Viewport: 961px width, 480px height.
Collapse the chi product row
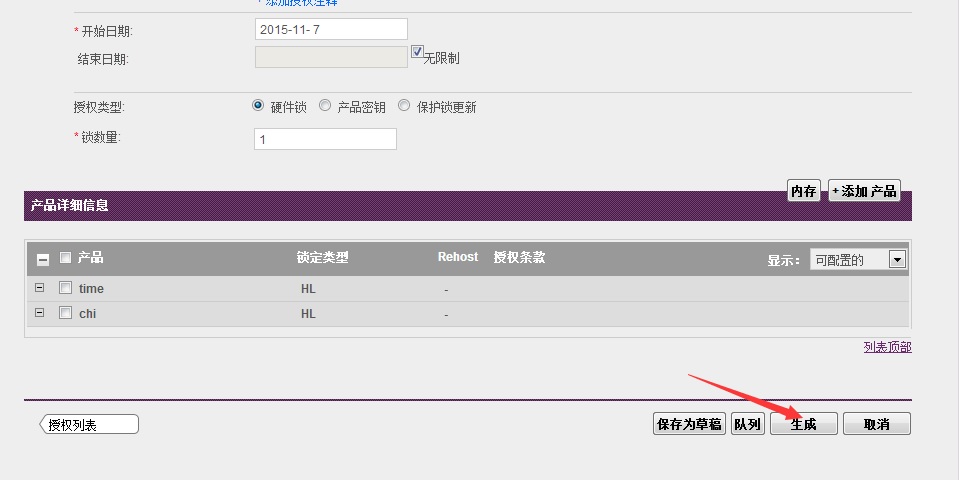pyautogui.click(x=39, y=313)
